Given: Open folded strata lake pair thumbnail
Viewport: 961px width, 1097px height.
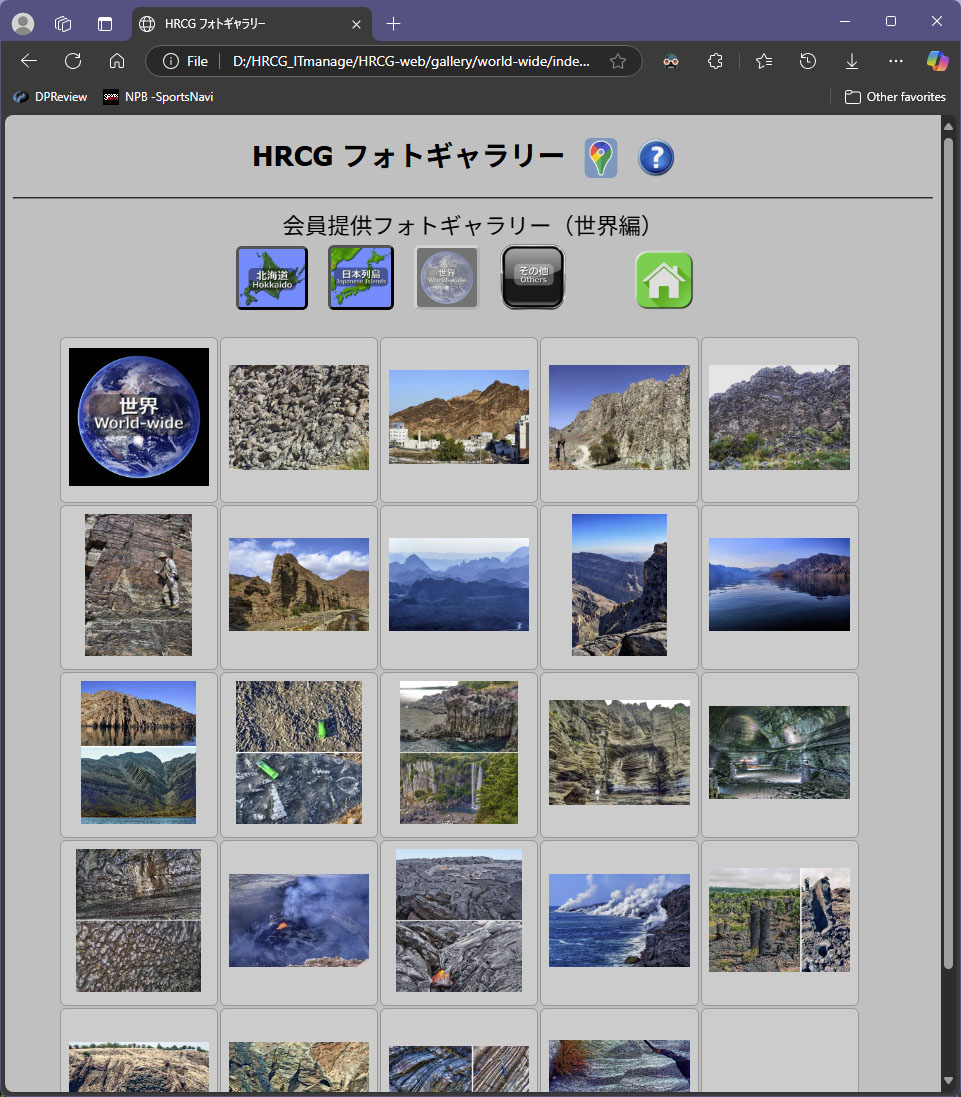Looking at the screenshot, I should pyautogui.click(x=138, y=752).
